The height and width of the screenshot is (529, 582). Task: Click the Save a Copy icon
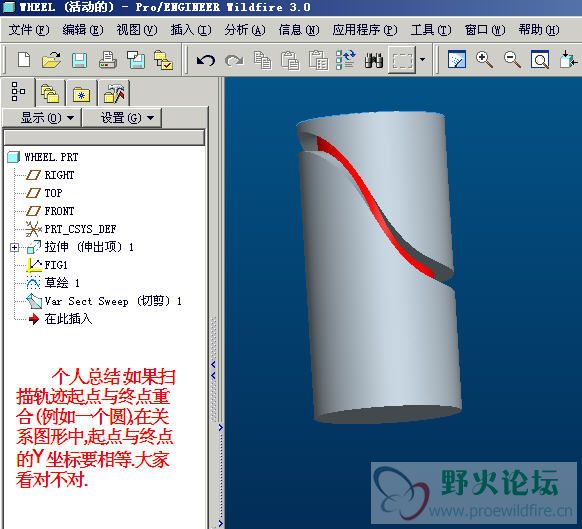(136, 60)
